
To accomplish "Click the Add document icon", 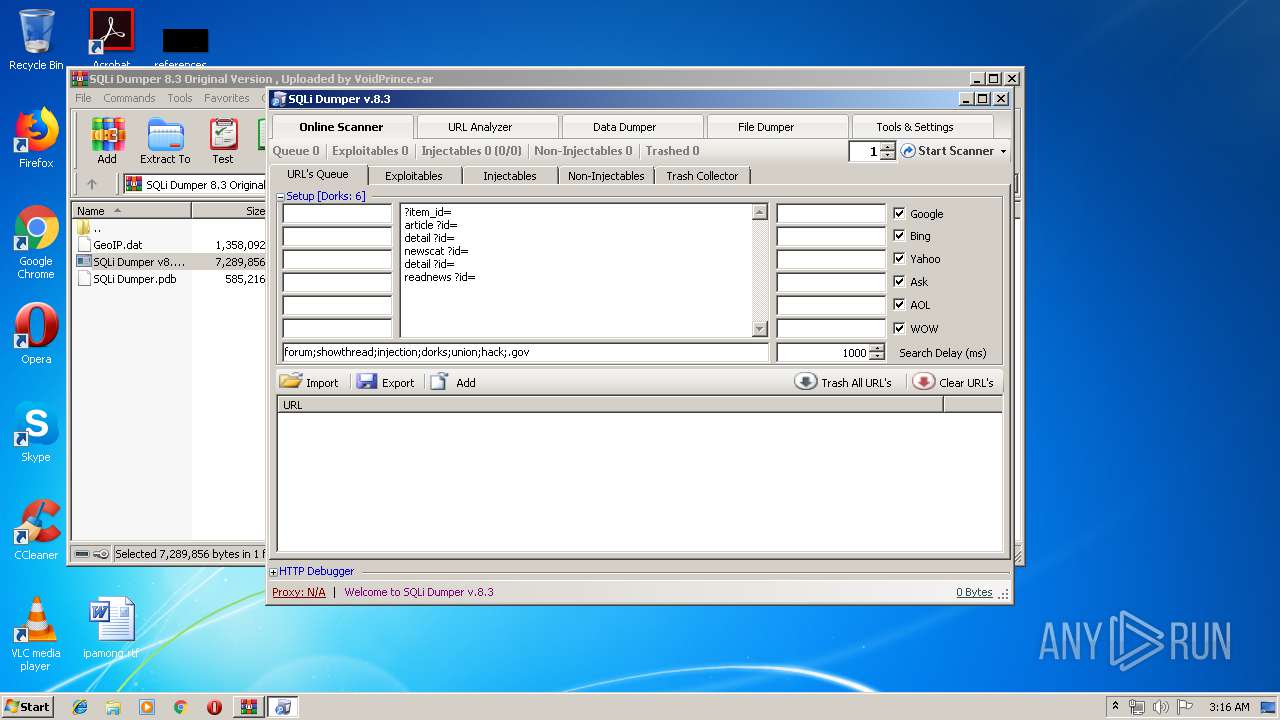I will click(x=440, y=382).
